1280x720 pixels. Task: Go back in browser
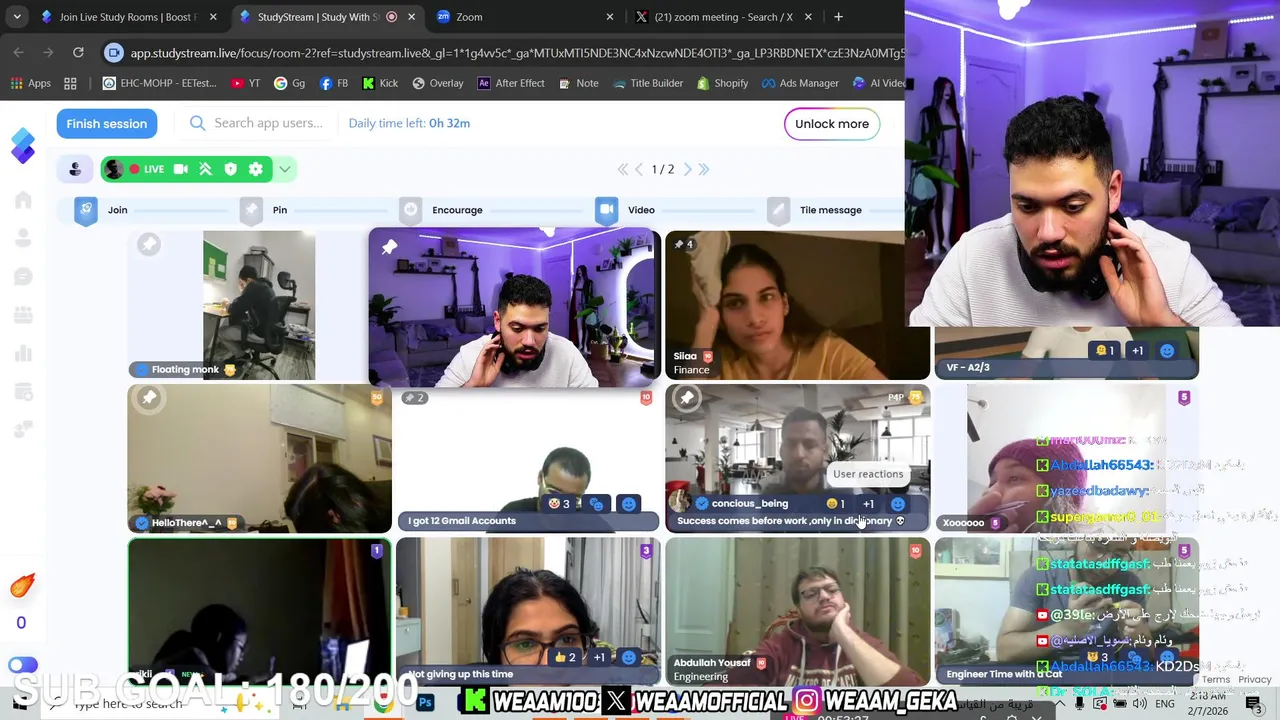19,52
